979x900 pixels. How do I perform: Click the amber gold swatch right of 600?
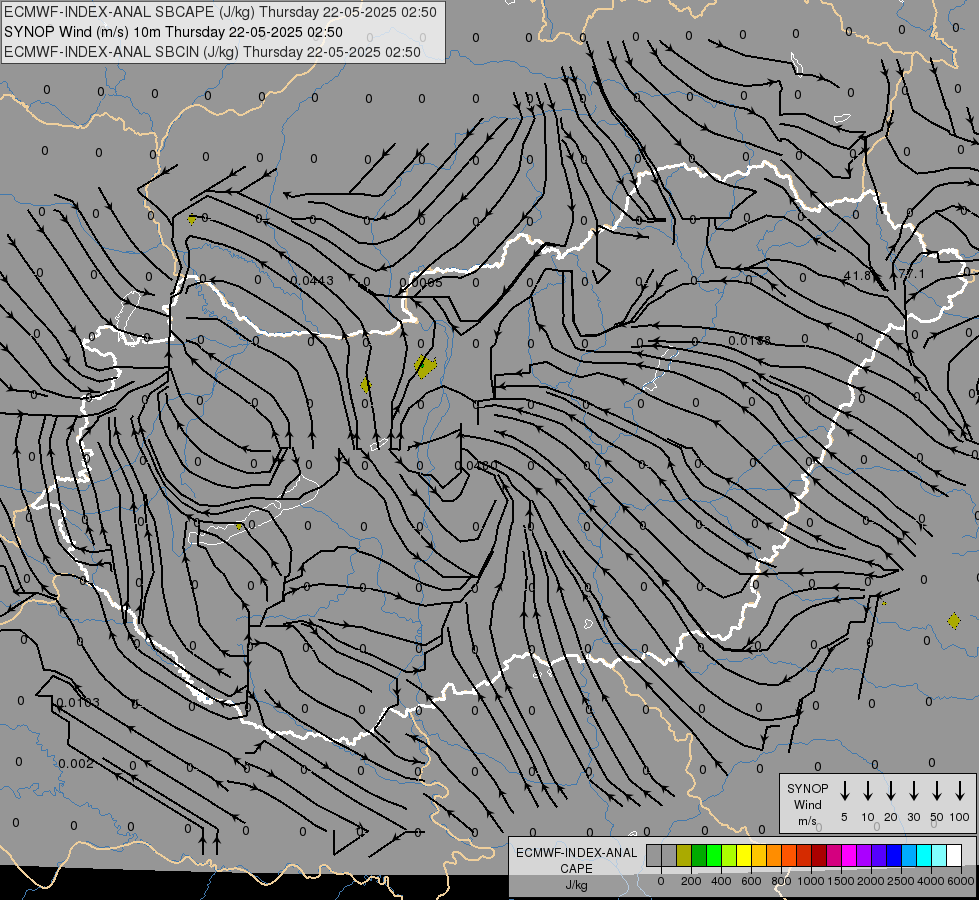(x=759, y=856)
